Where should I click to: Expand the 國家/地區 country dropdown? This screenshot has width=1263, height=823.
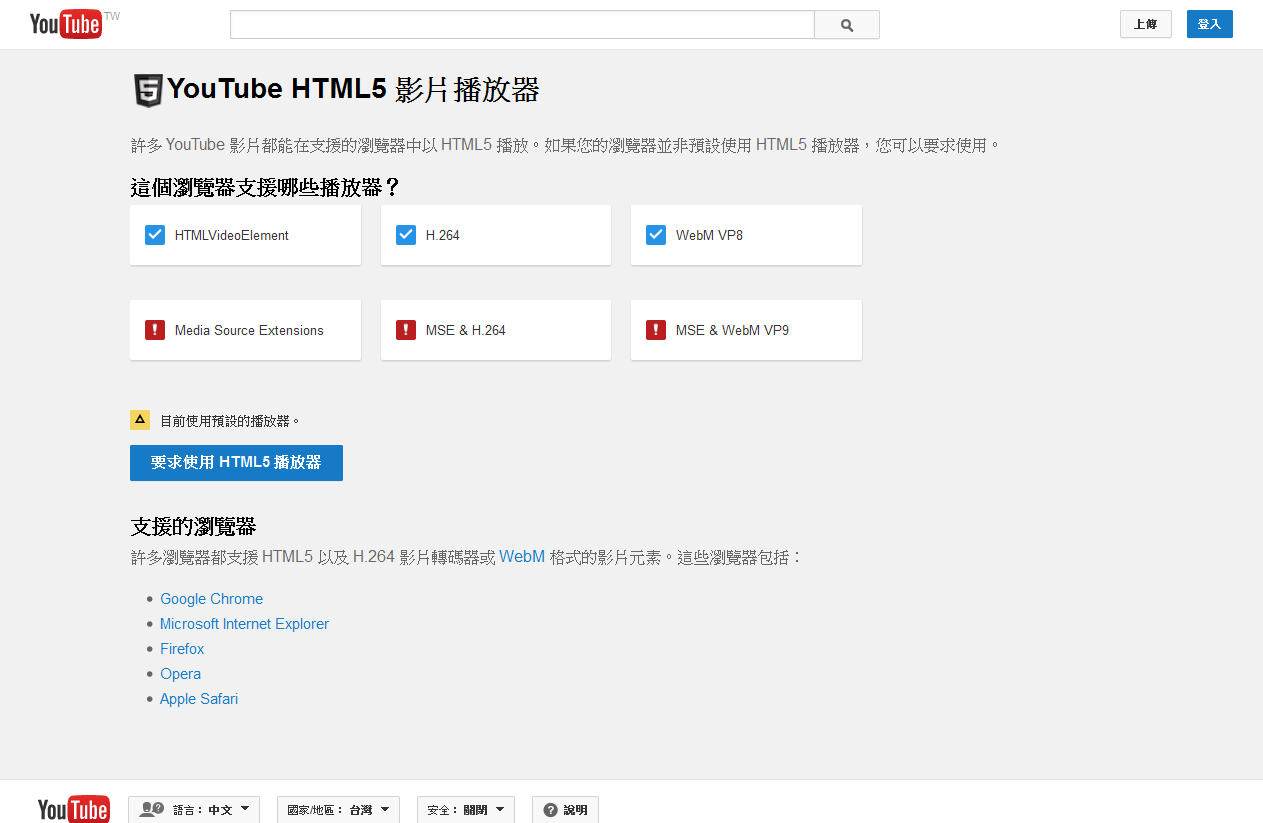point(338,810)
